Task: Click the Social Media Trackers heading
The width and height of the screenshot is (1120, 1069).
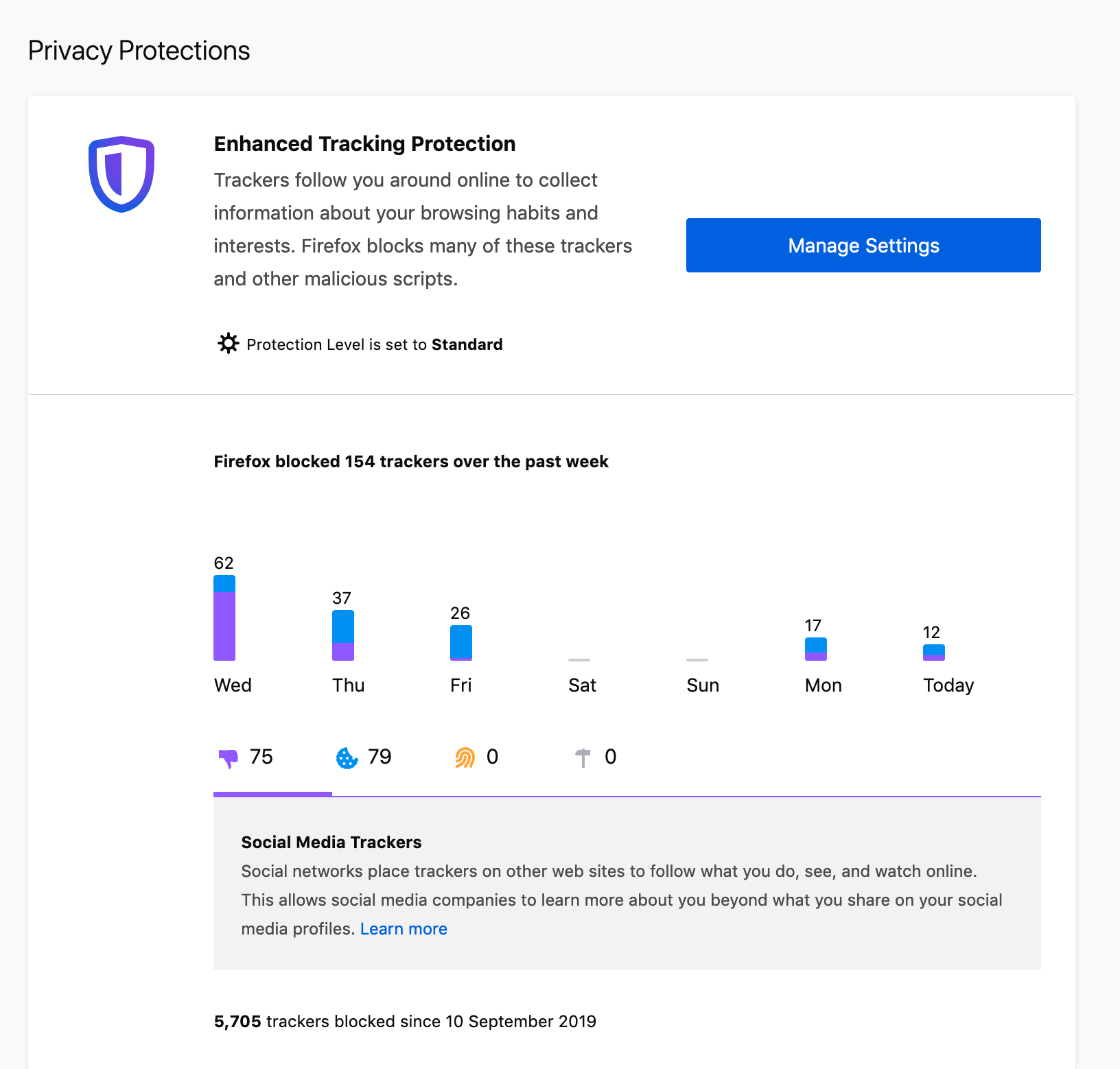Action: pos(331,842)
